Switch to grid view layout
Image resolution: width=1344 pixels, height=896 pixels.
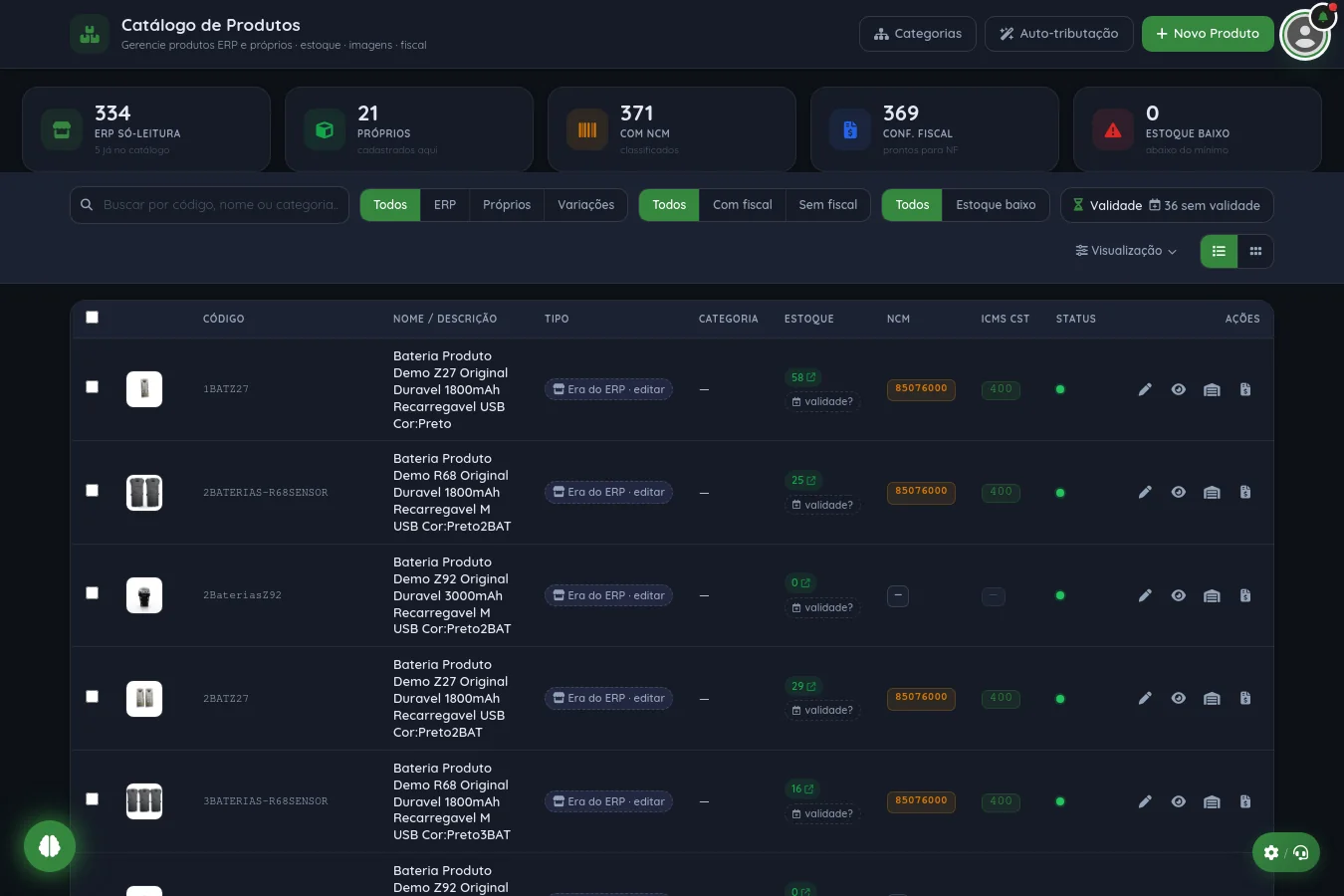1255,251
